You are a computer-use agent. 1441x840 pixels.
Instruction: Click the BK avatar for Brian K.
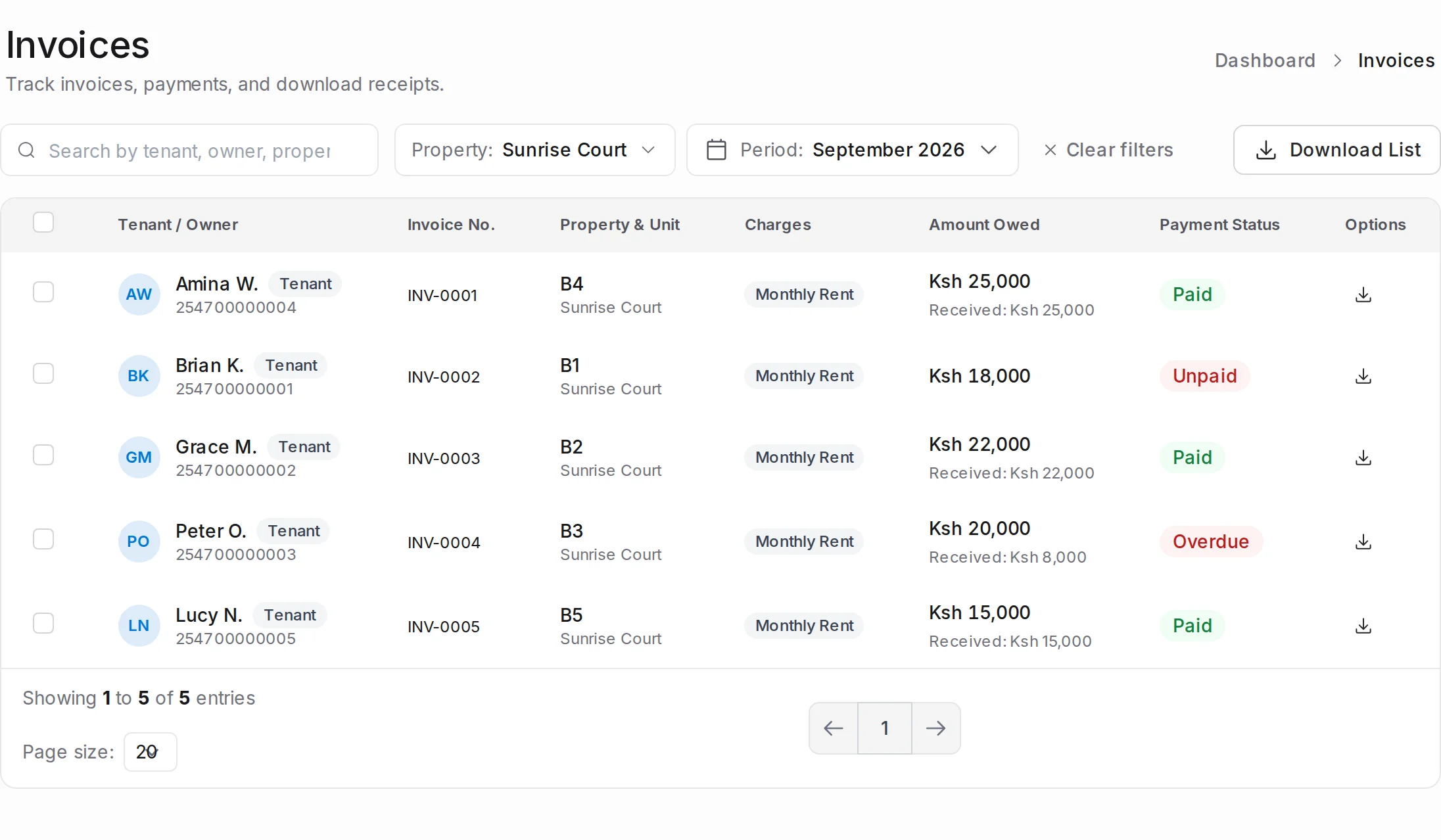click(x=139, y=376)
